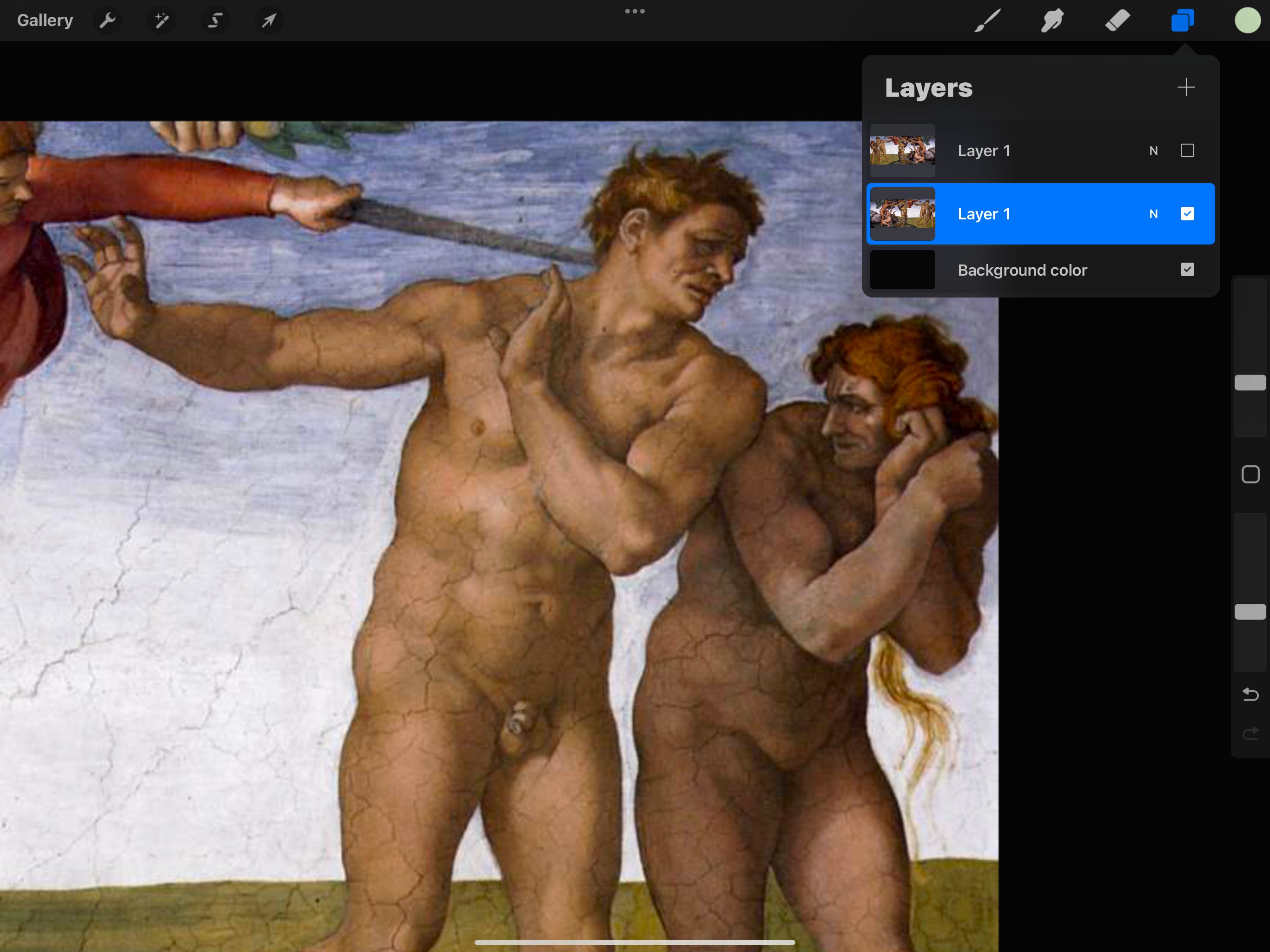Hide the selected blue Layer 1
The image size is (1270, 952).
click(x=1187, y=214)
